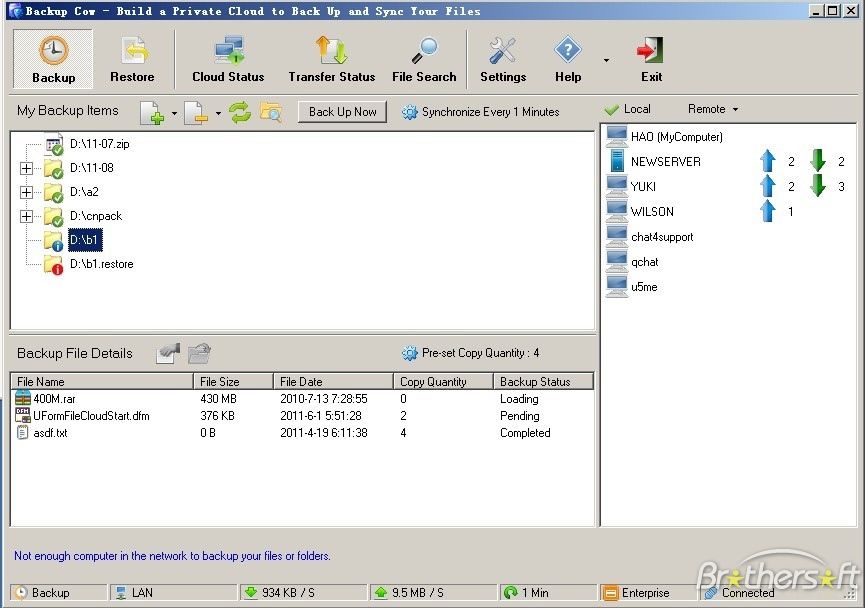This screenshot has height=608, width=865.
Task: Click the Pre-set Copy Quantity gear icon
Action: click(410, 352)
